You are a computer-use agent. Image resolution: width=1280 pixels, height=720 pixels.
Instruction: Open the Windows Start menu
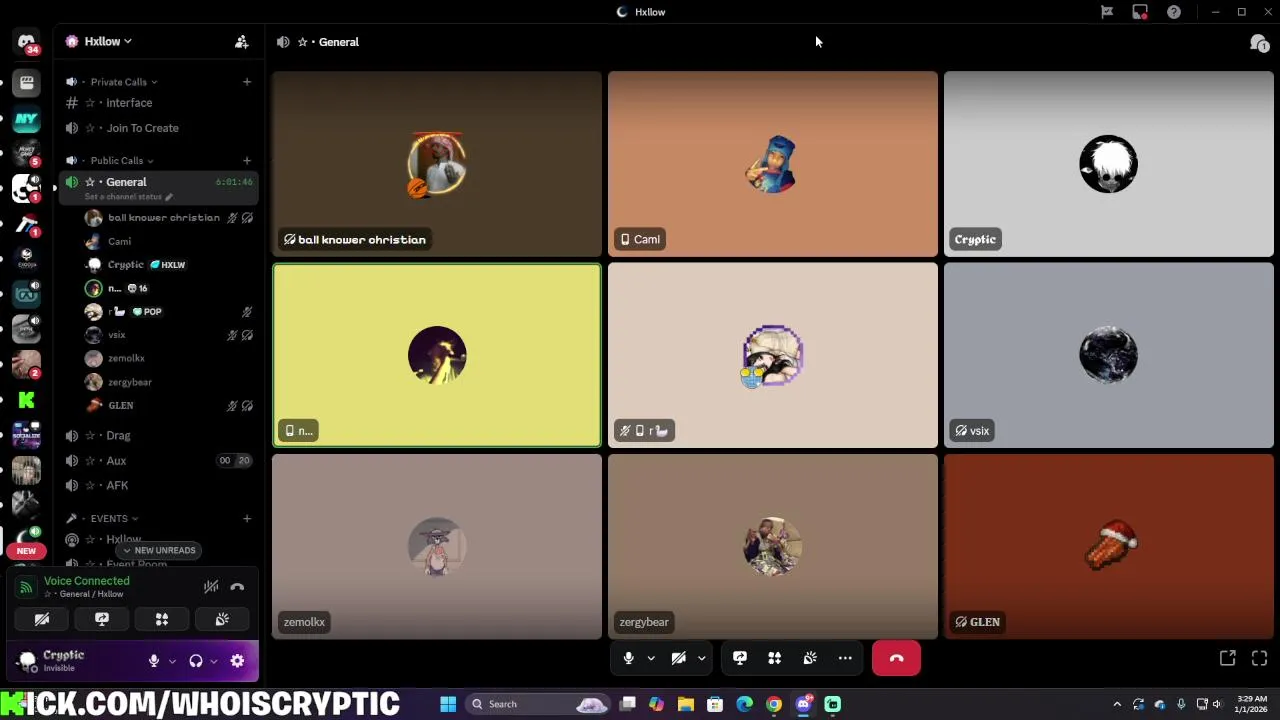448,704
